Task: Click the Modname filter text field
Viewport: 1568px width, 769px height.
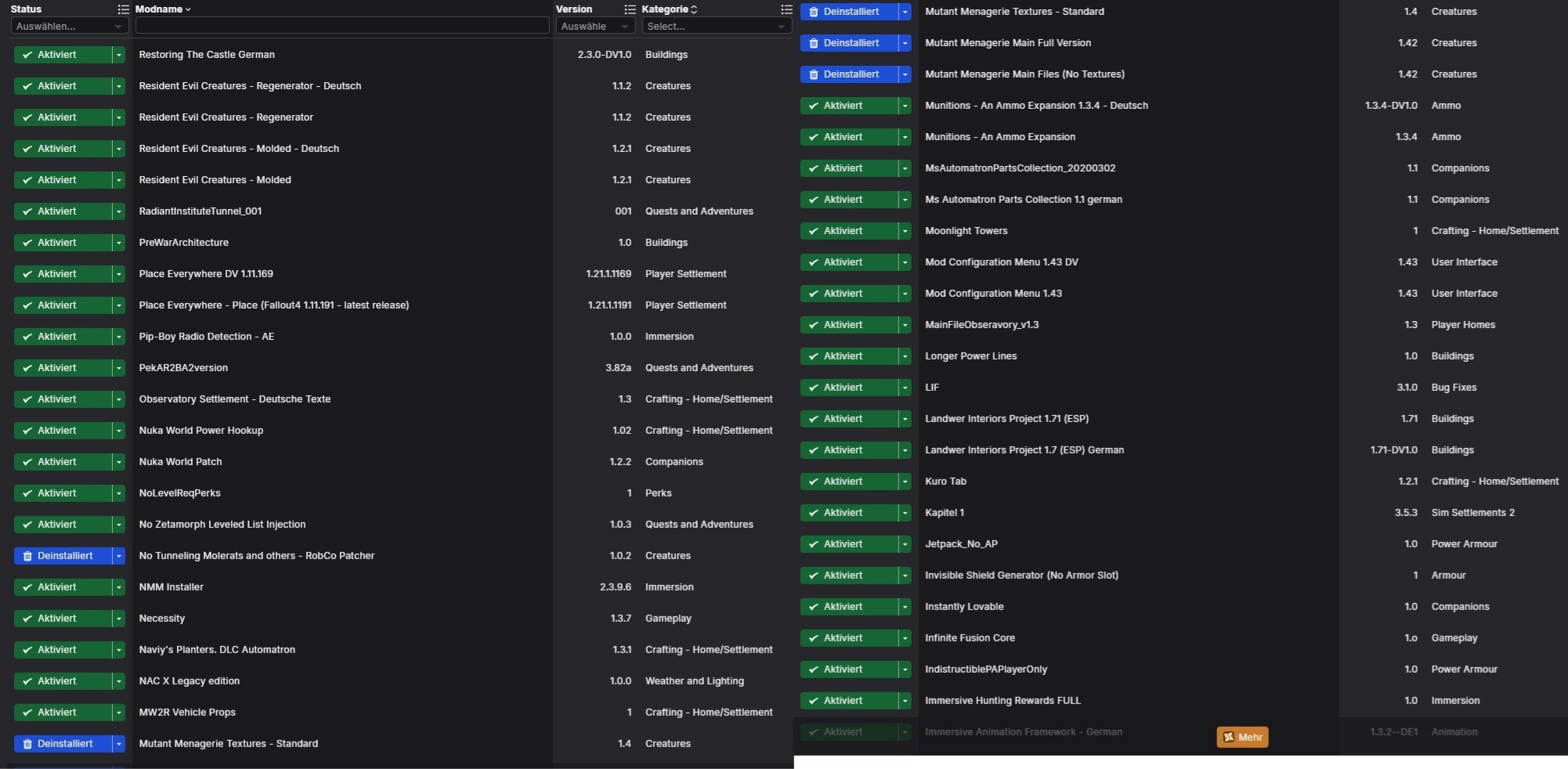Action: 341,27
